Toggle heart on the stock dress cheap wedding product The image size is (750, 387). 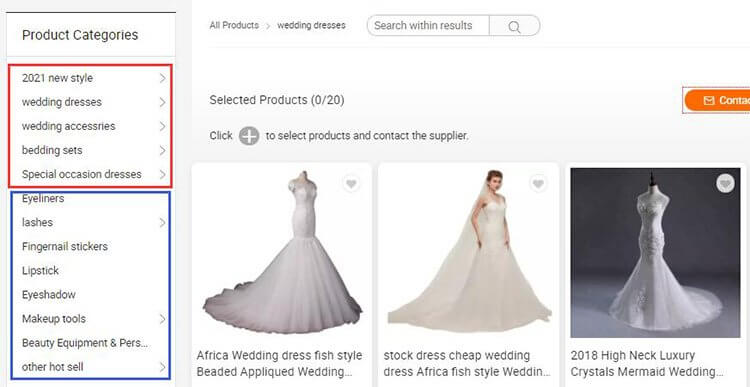click(539, 184)
